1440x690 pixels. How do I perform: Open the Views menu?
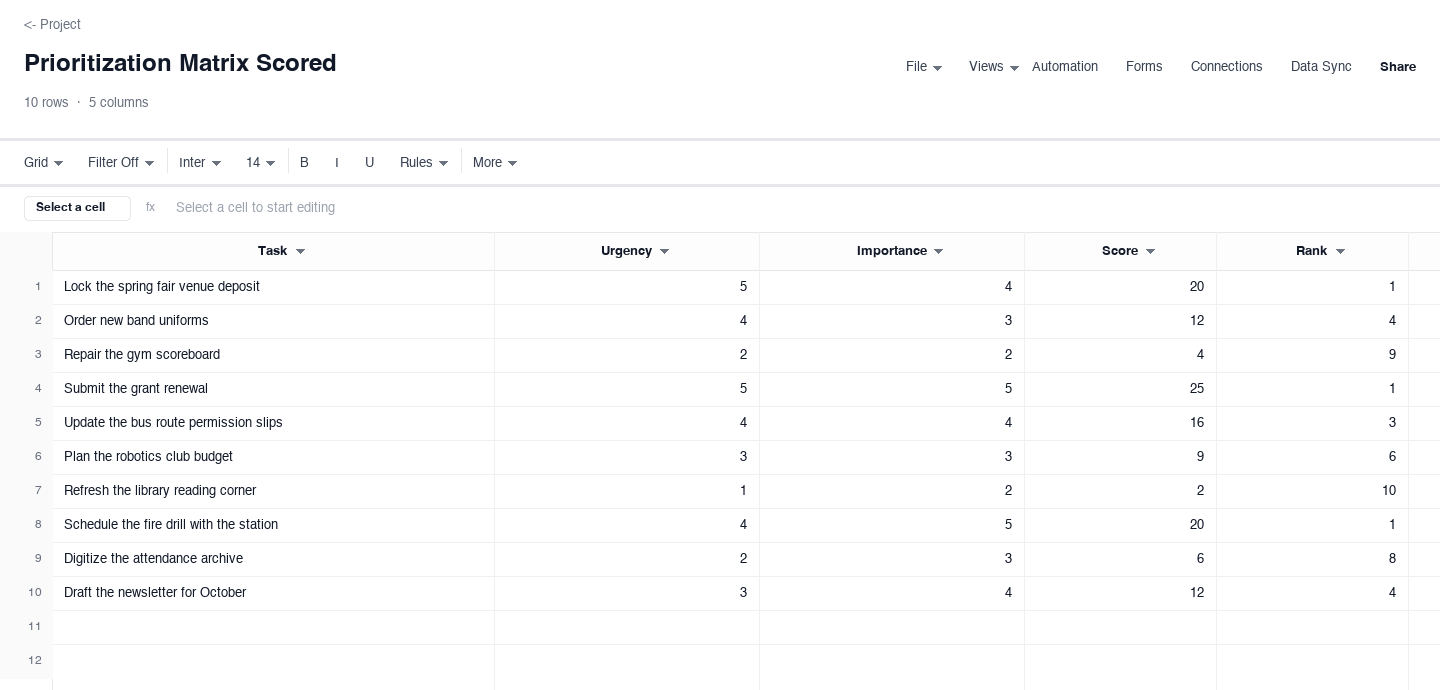click(x=994, y=67)
